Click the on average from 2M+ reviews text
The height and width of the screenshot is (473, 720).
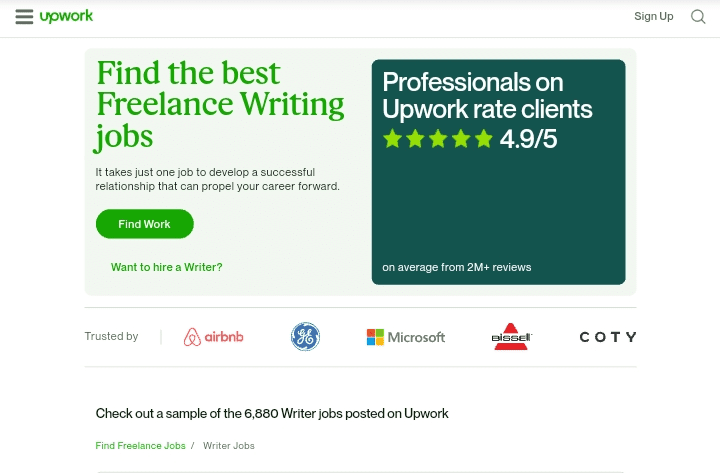tap(456, 267)
